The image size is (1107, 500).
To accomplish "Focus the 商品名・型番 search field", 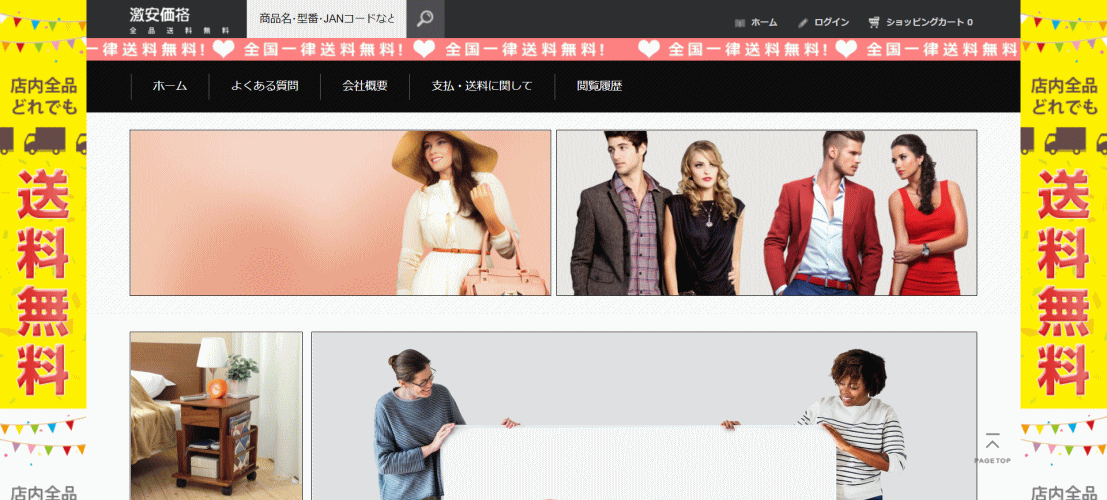I will click(326, 19).
